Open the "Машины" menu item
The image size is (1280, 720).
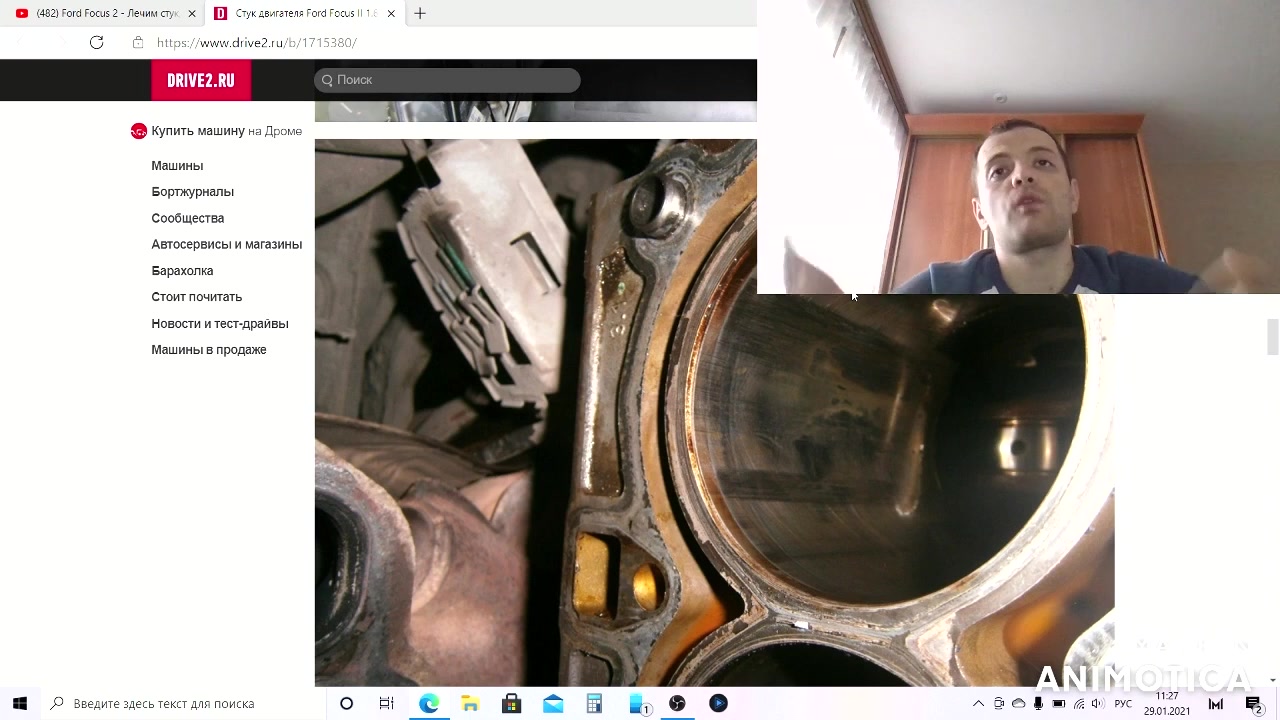pos(177,166)
